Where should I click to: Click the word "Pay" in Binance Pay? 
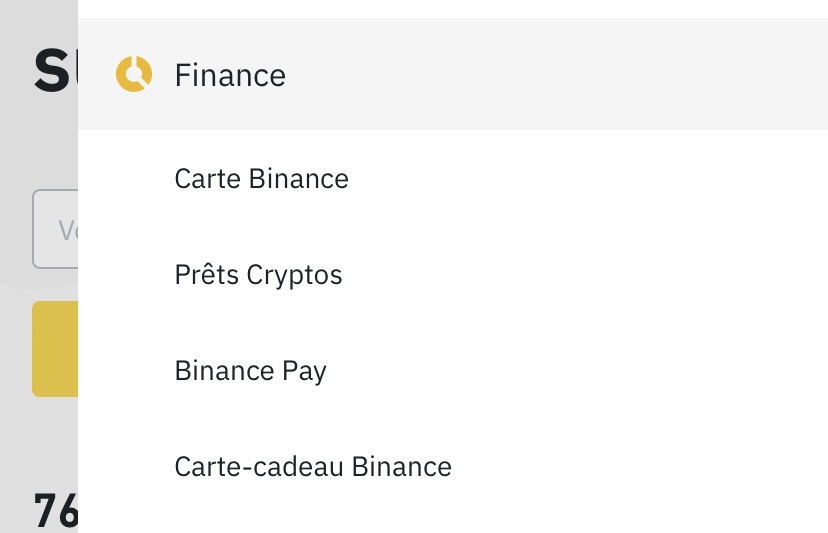click(x=304, y=371)
